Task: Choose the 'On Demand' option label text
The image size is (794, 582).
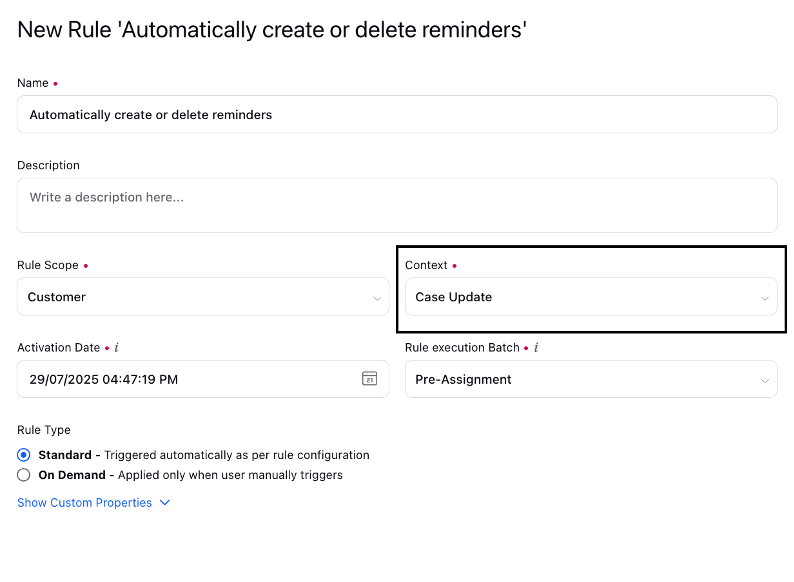Action: [x=72, y=475]
